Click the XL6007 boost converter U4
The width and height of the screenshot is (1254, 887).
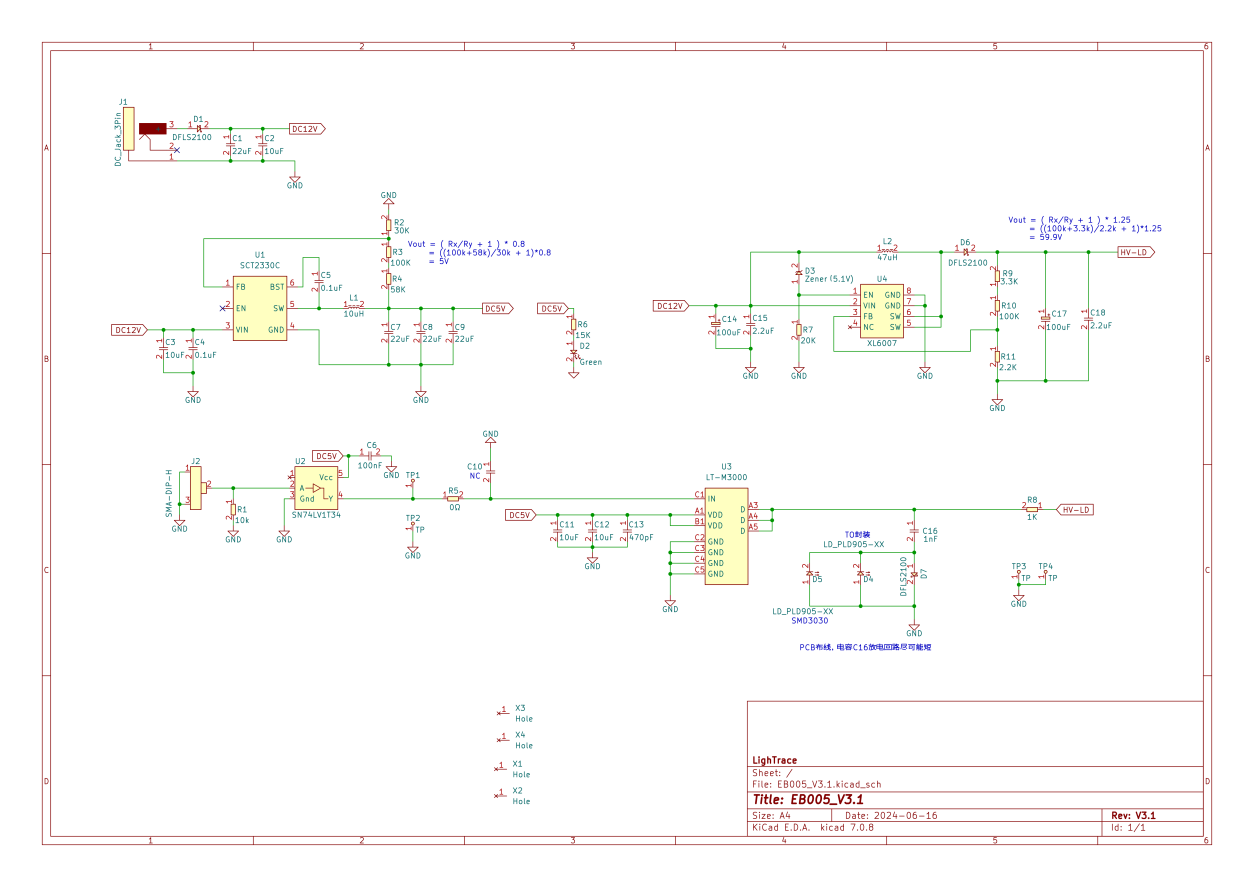click(x=881, y=311)
